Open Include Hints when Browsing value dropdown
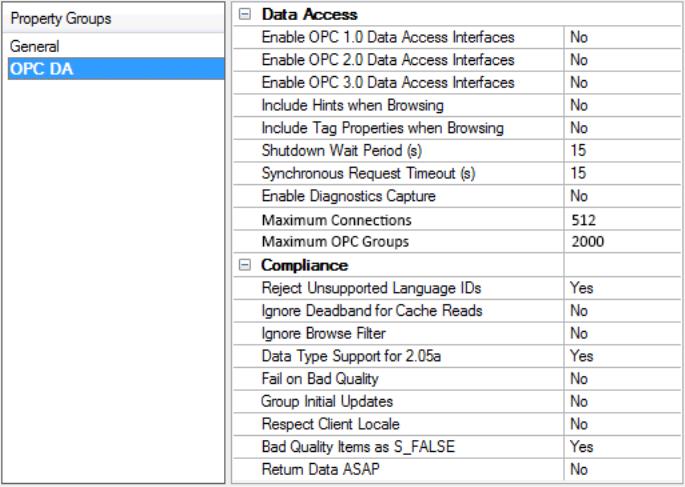 click(620, 105)
